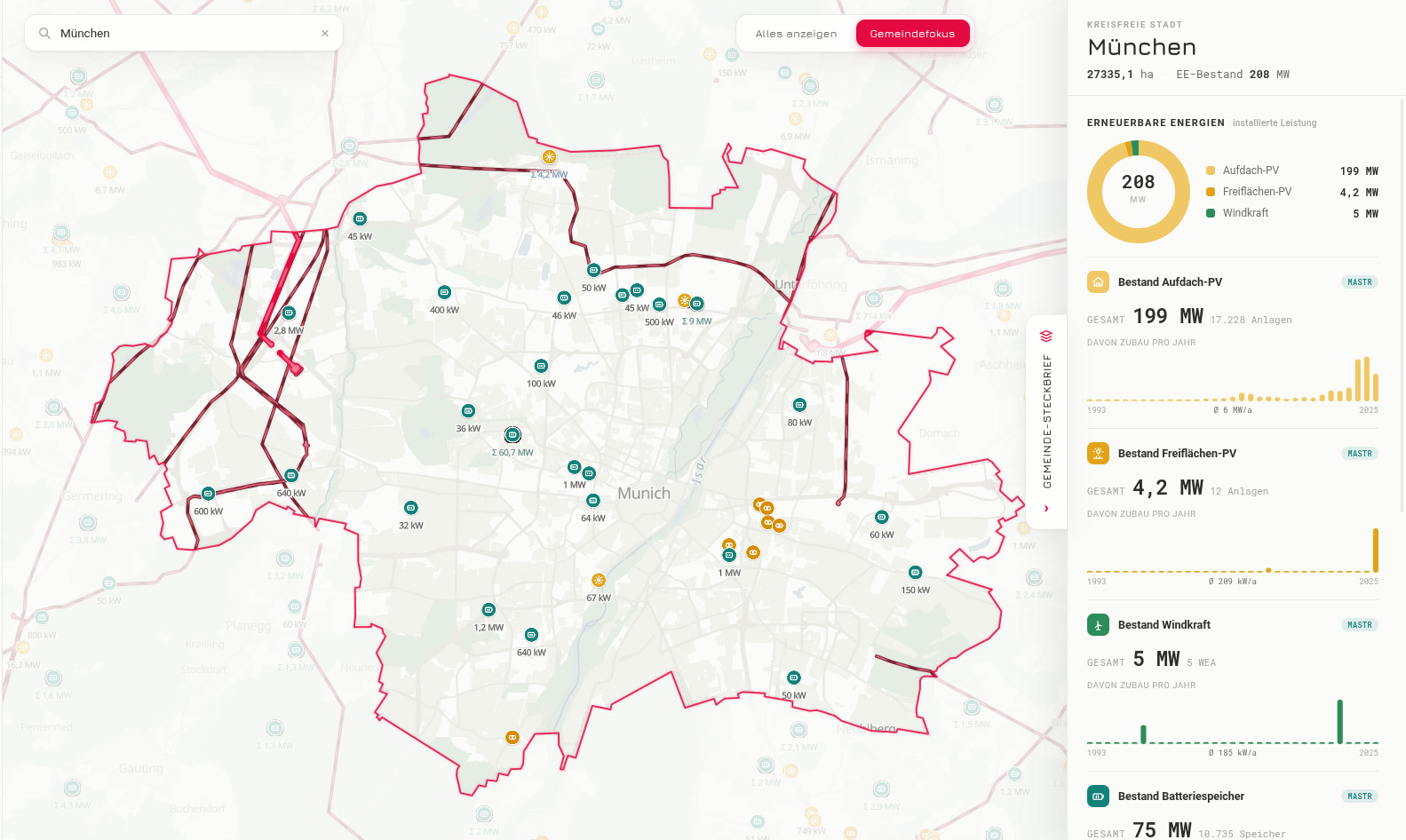Click the Ø 6 MW/a average label

click(x=1233, y=410)
